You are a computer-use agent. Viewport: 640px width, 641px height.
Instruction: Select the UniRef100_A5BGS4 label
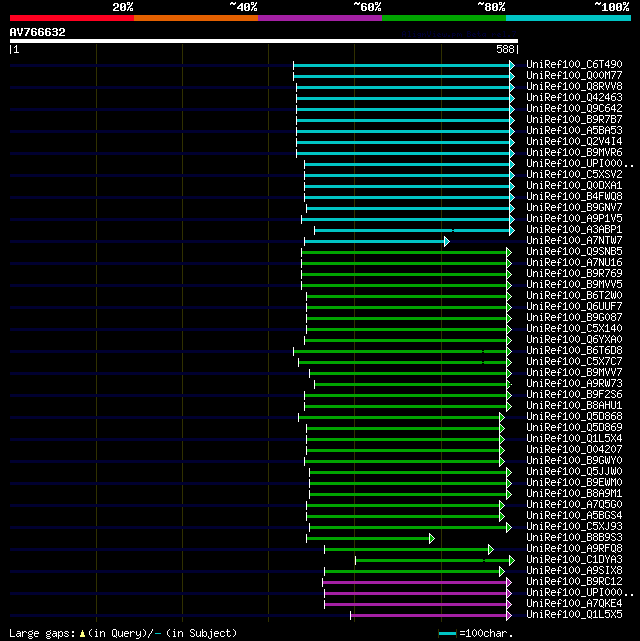(574, 516)
